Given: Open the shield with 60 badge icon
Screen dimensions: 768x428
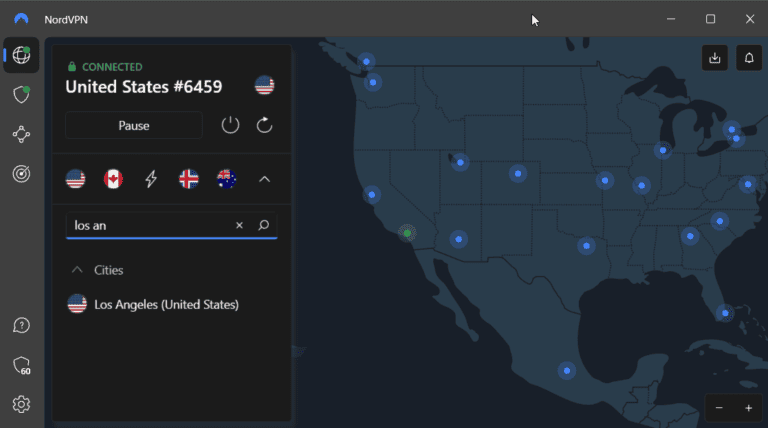Looking at the screenshot, I should click(x=22, y=365).
